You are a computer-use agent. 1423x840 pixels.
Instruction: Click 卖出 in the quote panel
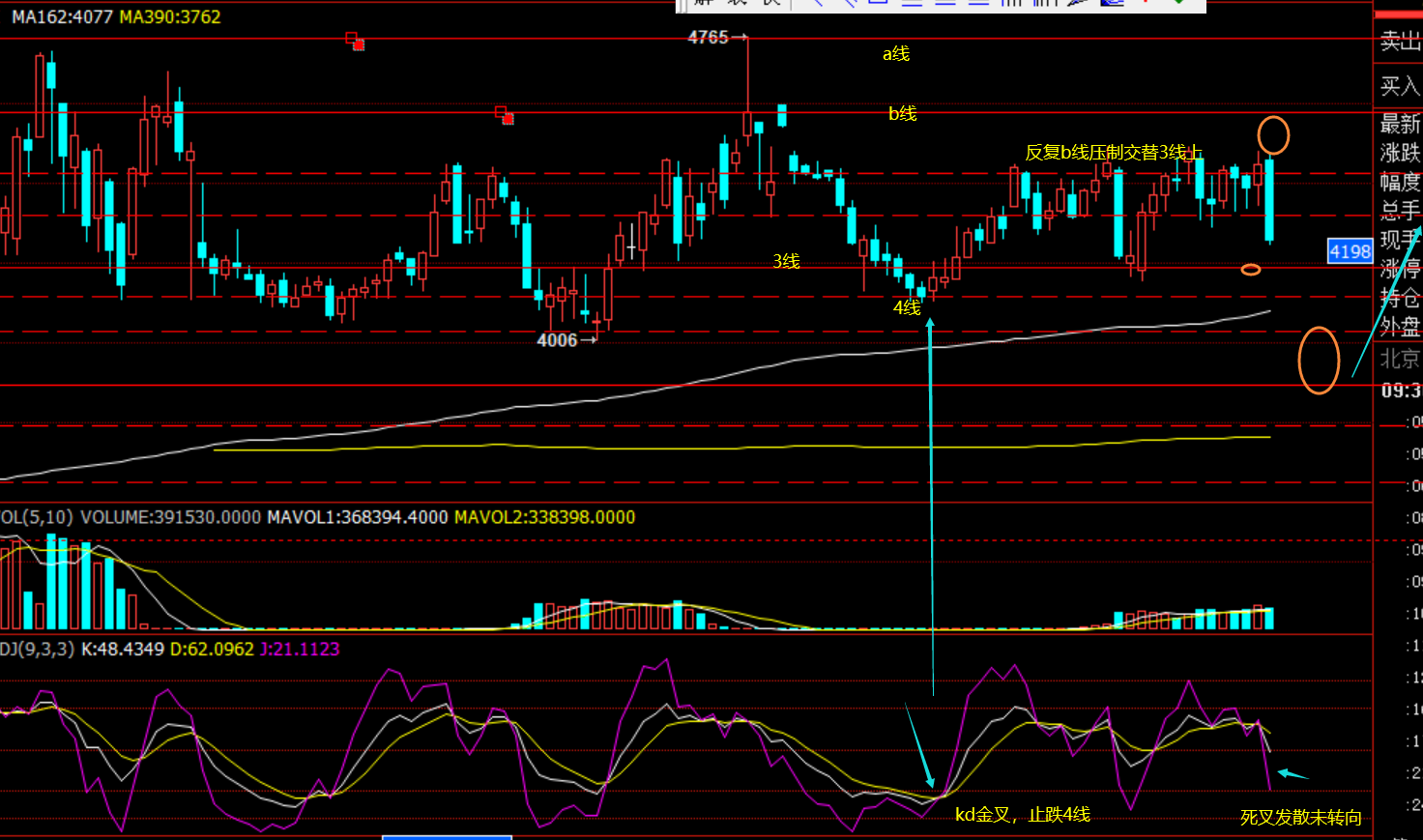(1400, 41)
